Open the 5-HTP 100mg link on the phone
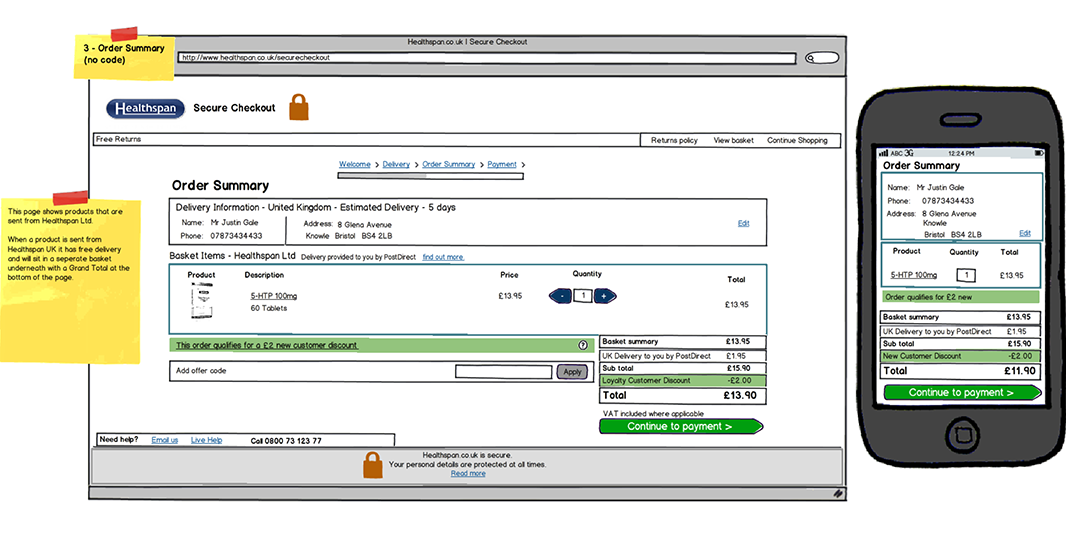The height and width of the screenshot is (547, 1066). (914, 275)
